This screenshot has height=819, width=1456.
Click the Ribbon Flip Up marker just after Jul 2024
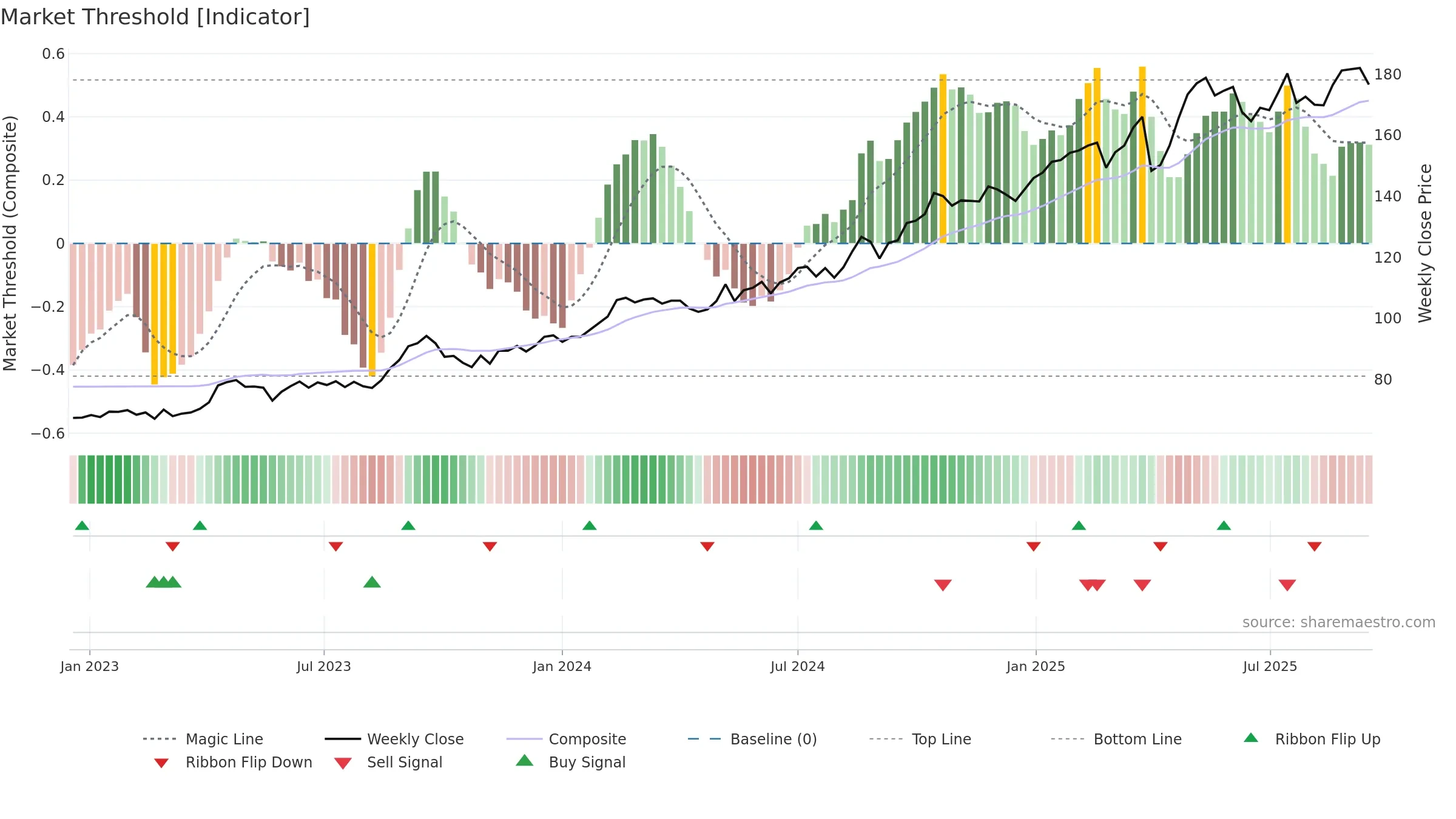point(816,525)
